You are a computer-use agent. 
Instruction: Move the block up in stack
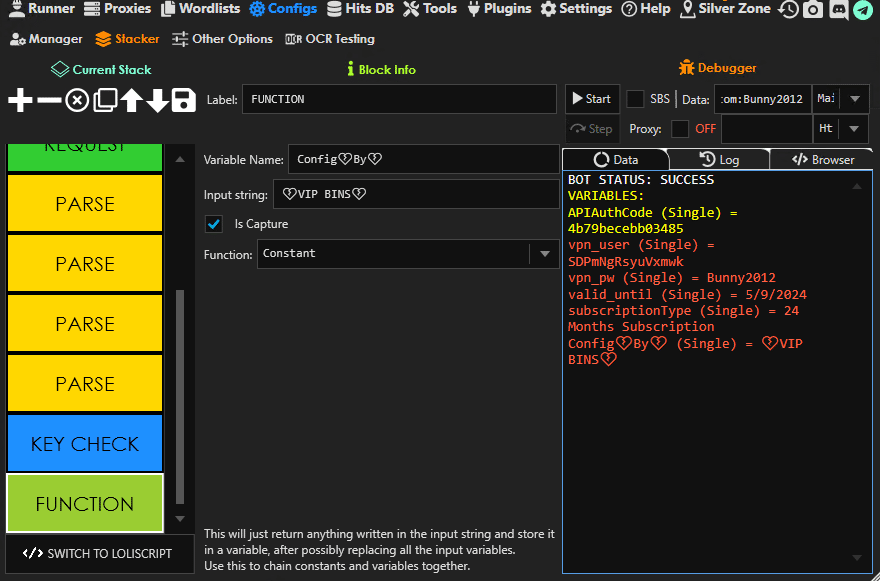(132, 100)
